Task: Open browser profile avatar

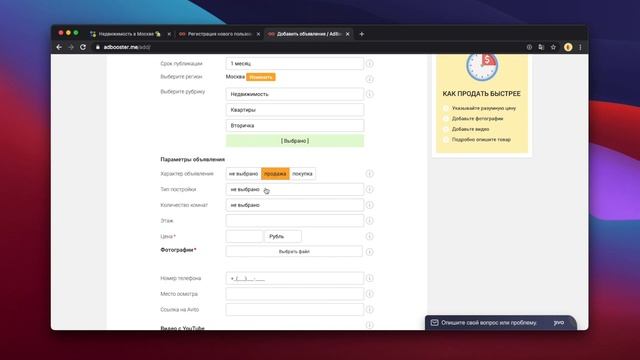Action: (568, 47)
